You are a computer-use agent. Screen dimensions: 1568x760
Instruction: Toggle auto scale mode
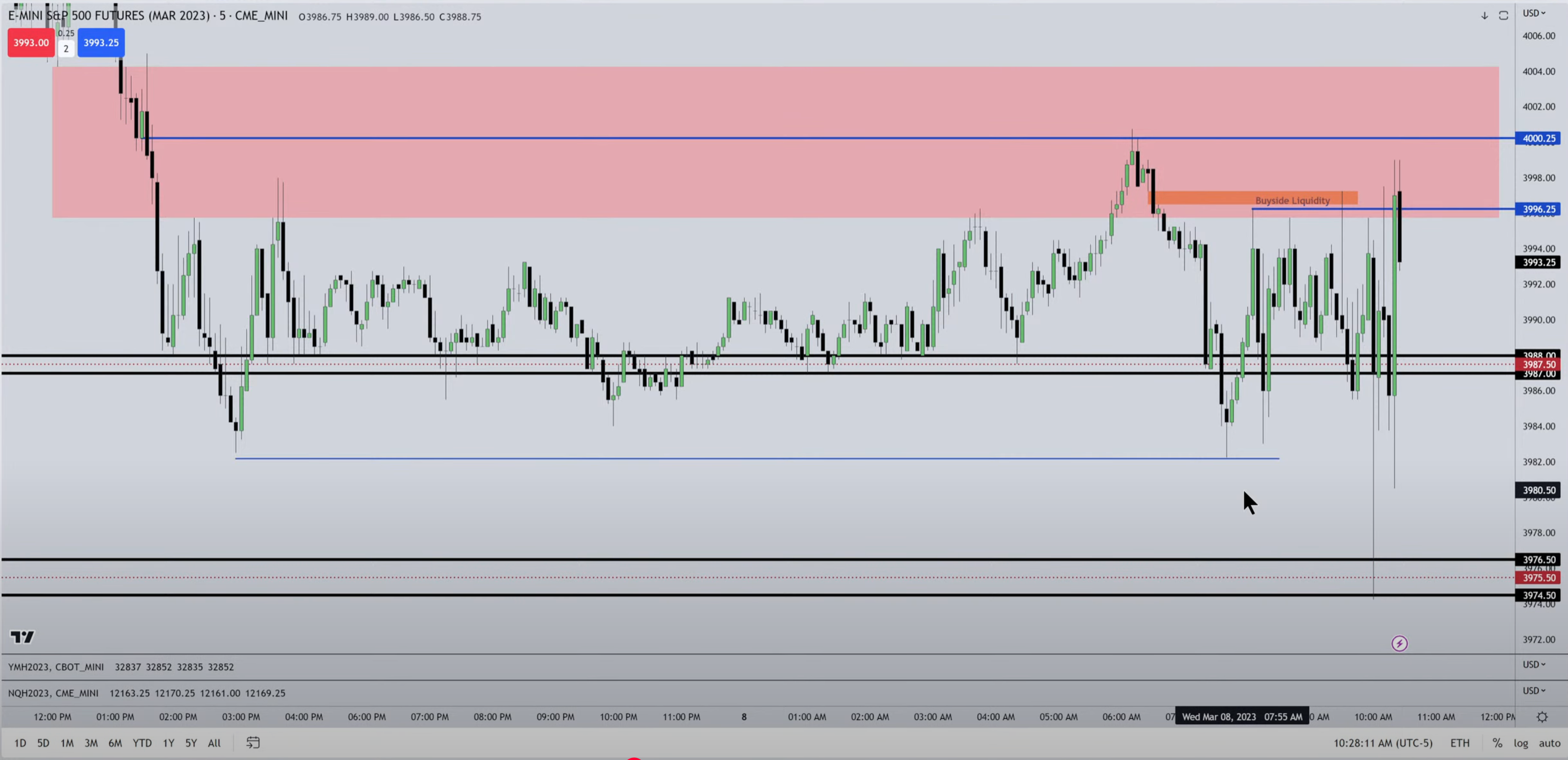tap(1549, 743)
